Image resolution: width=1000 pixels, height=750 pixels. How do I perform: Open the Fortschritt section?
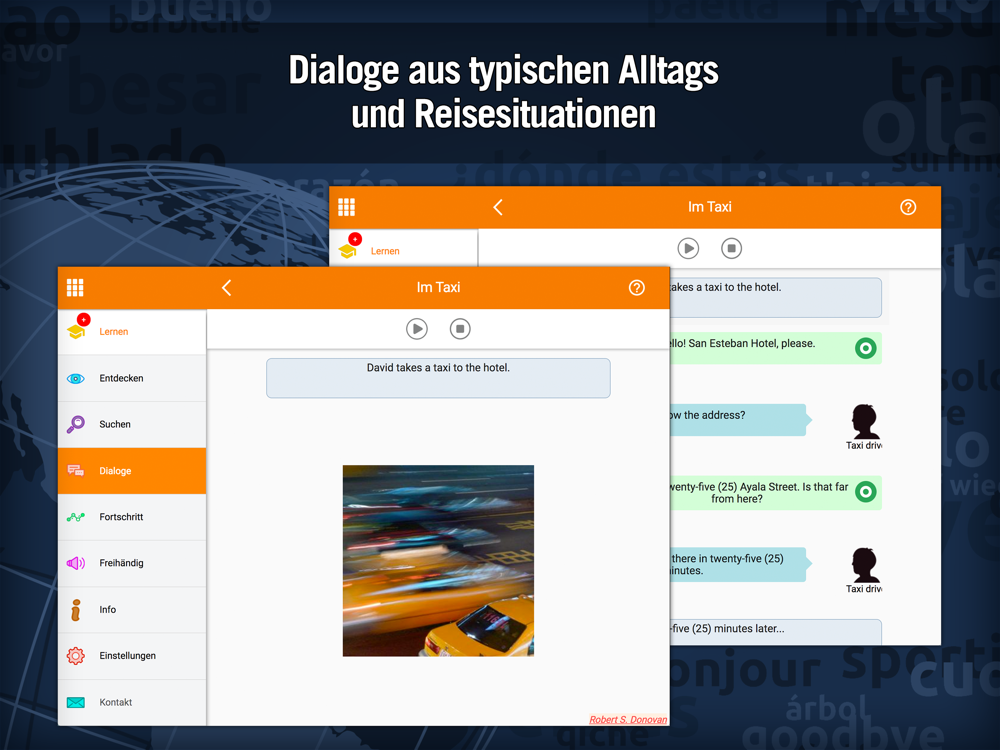click(x=132, y=517)
